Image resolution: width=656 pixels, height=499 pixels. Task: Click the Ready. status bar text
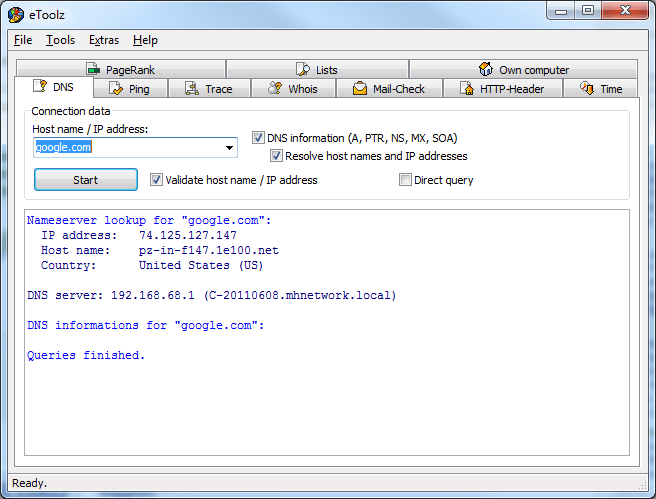[29, 483]
